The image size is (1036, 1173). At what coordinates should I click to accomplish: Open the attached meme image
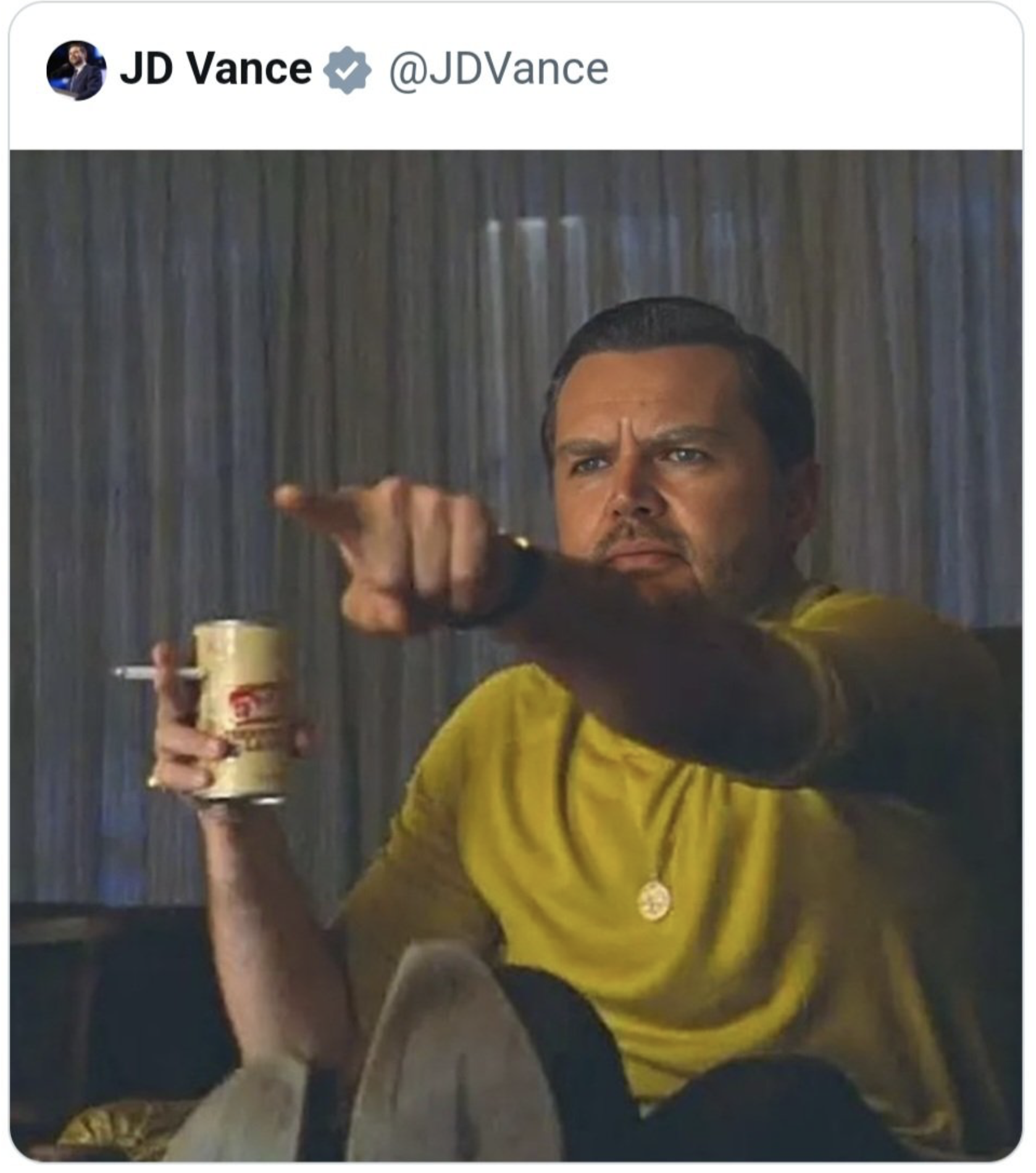click(516, 655)
